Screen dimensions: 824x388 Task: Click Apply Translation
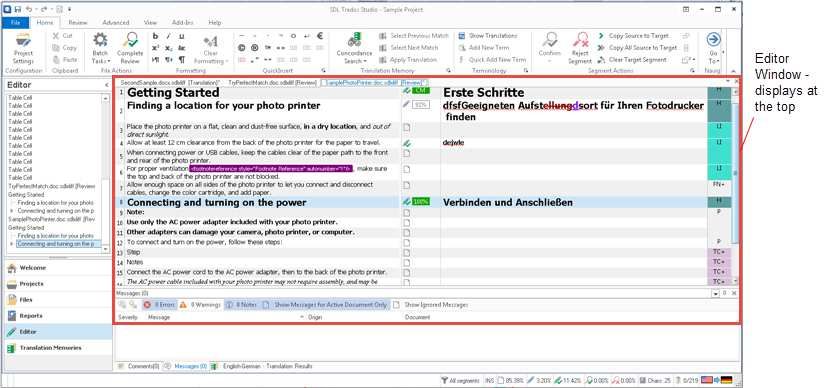pos(408,60)
